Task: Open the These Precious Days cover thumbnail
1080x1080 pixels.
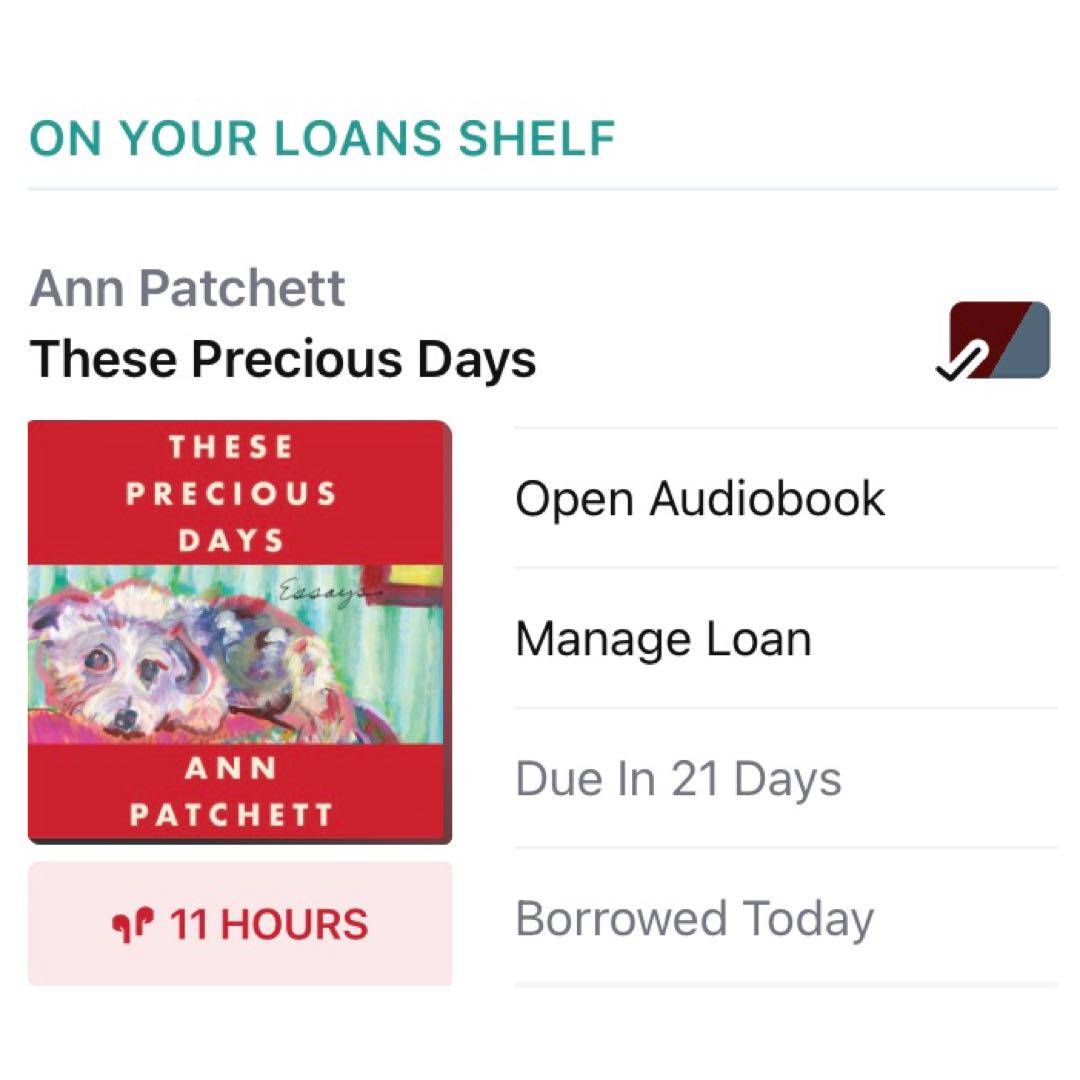Action: (x=239, y=632)
